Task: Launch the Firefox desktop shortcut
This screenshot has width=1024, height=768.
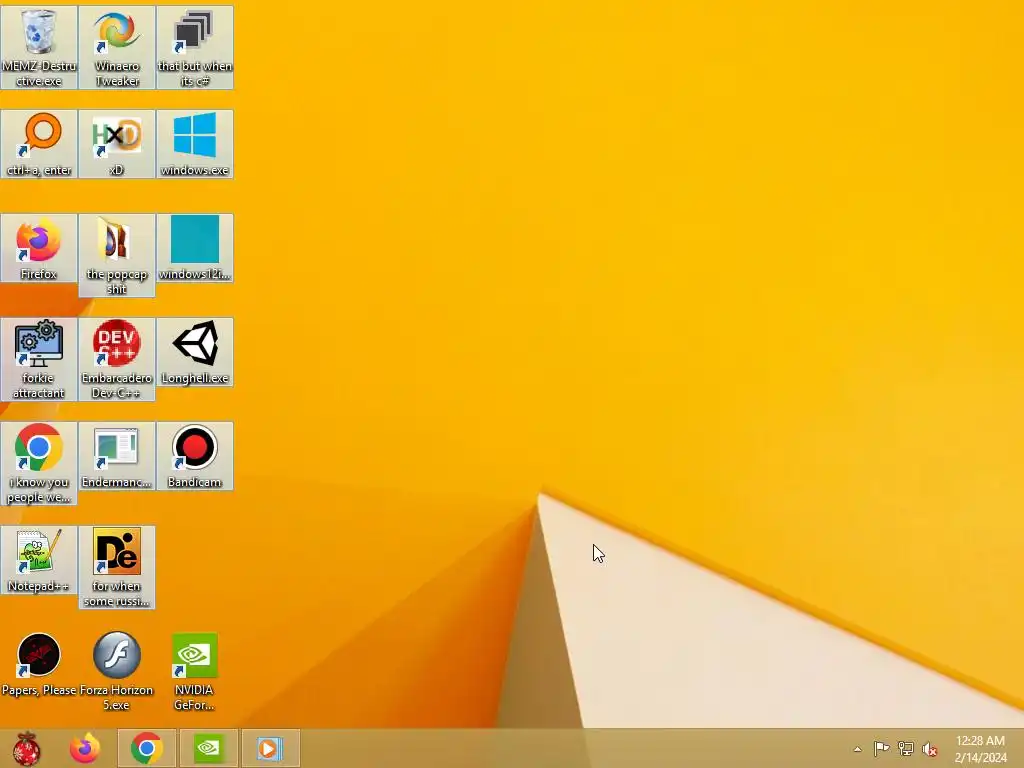Action: tap(39, 248)
